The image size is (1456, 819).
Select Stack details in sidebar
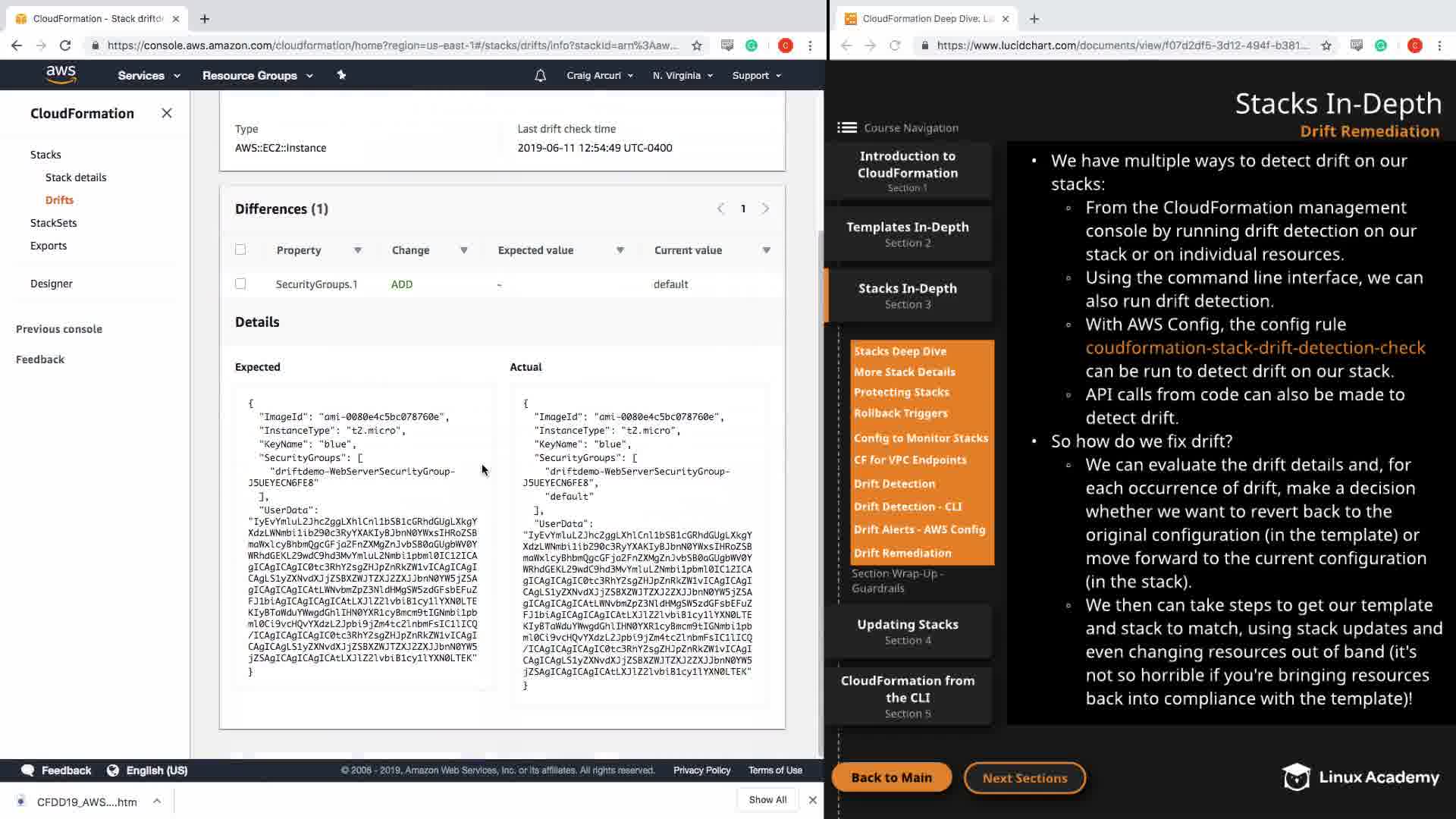pyautogui.click(x=76, y=177)
